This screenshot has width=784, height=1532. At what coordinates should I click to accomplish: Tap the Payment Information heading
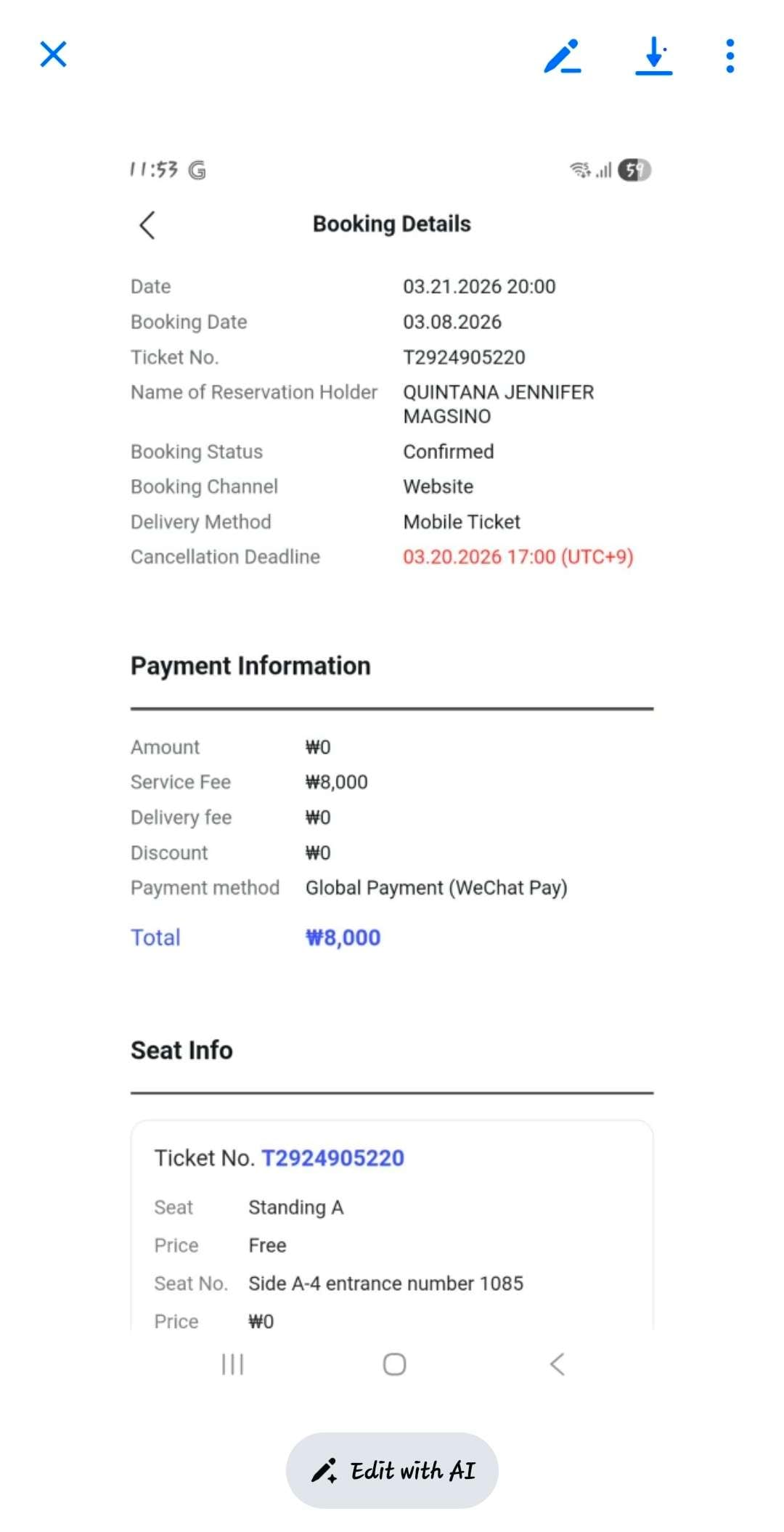[250, 666]
